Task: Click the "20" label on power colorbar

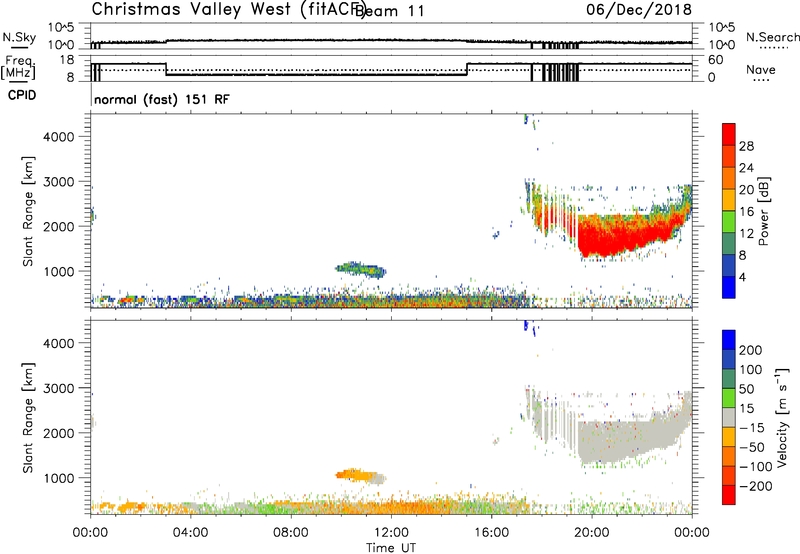Action: click(x=746, y=190)
